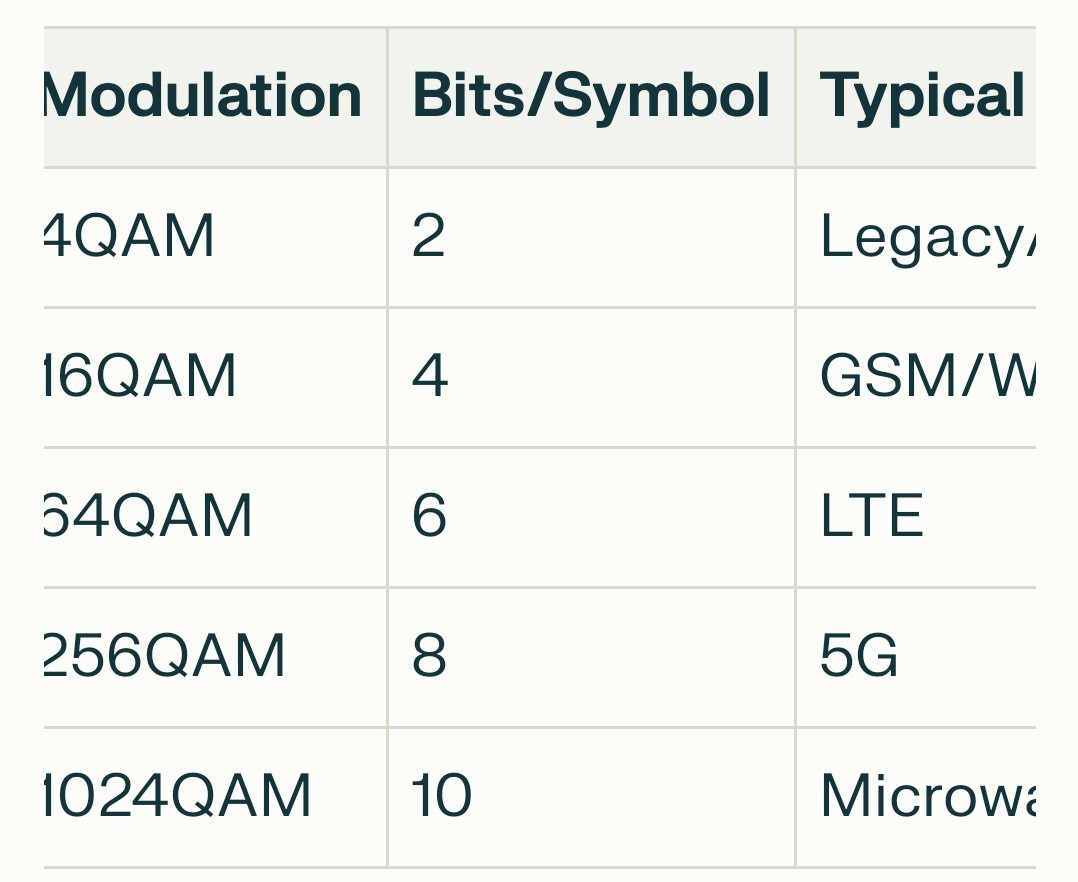Screen dimensions: 1078x882
Task: Click the Bits/Symbol column header
Action: [x=591, y=98]
